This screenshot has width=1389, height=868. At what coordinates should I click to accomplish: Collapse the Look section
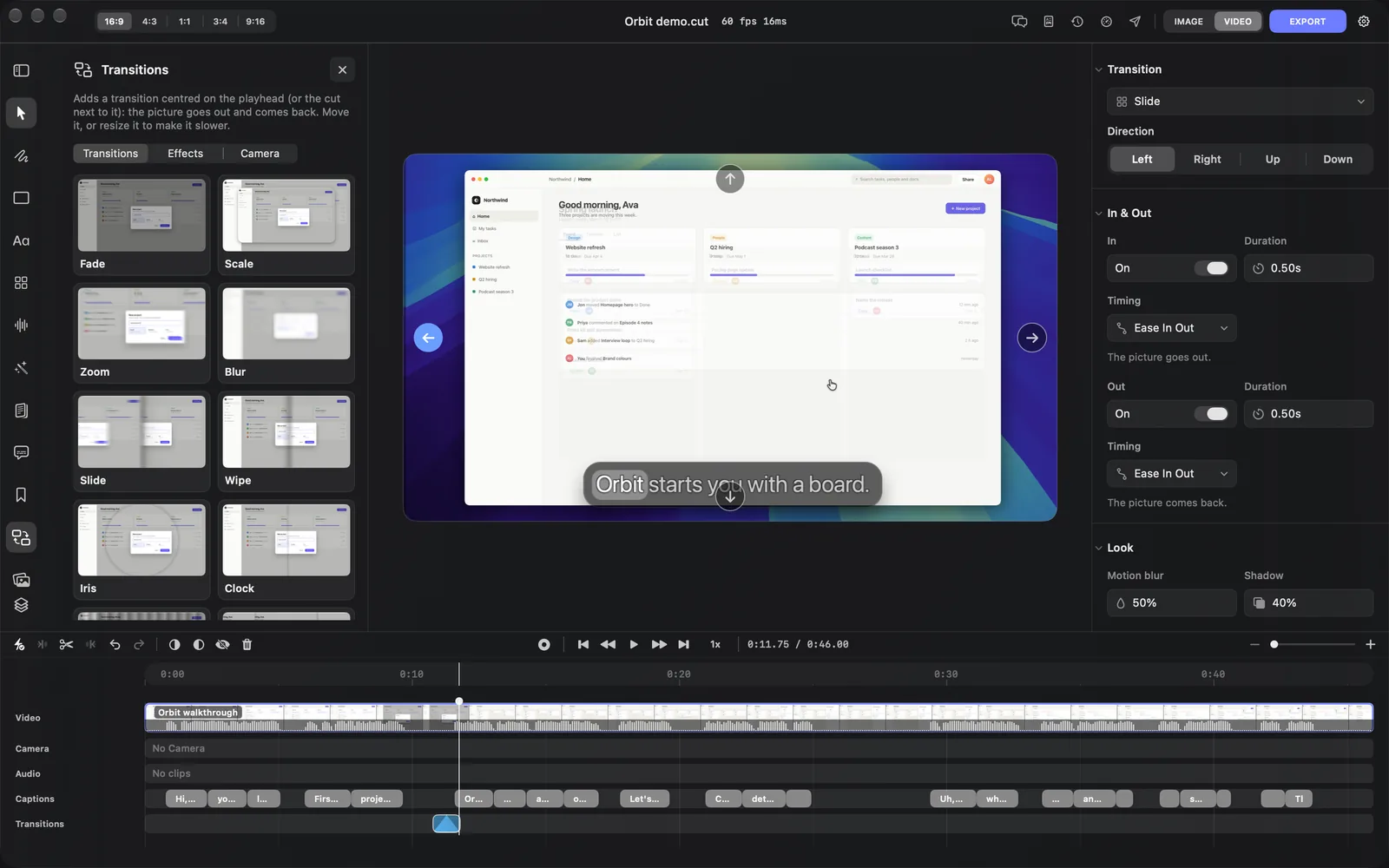tap(1099, 548)
